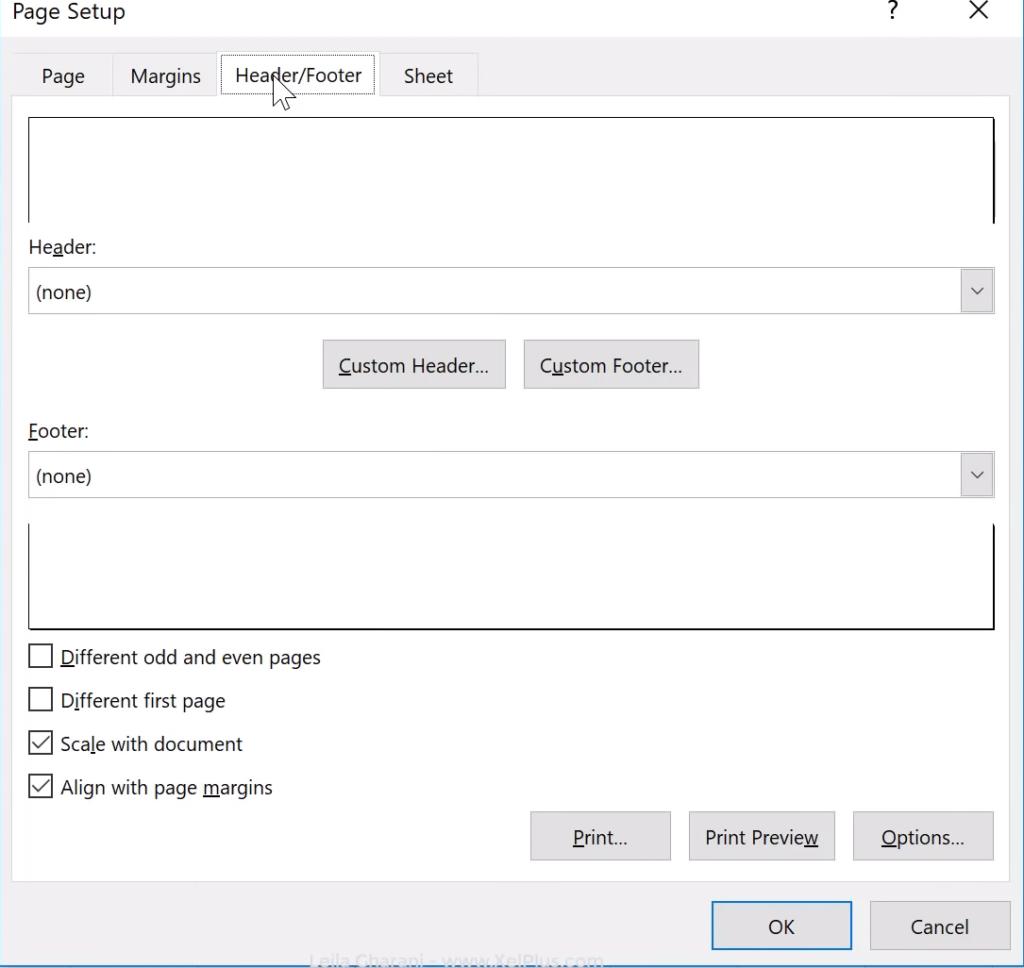Click inside the header preview area
Screen dimensions: 1024x968
tap(511, 168)
